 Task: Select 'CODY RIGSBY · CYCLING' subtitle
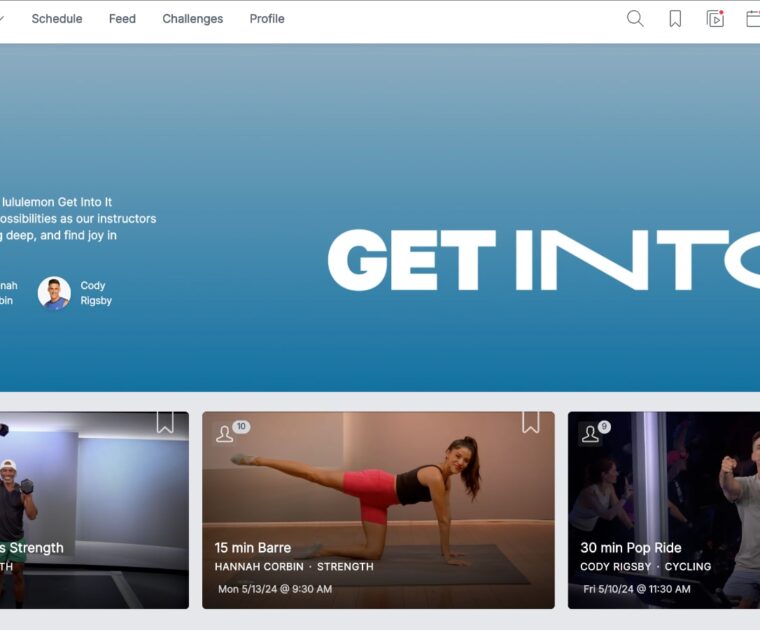tap(646, 567)
